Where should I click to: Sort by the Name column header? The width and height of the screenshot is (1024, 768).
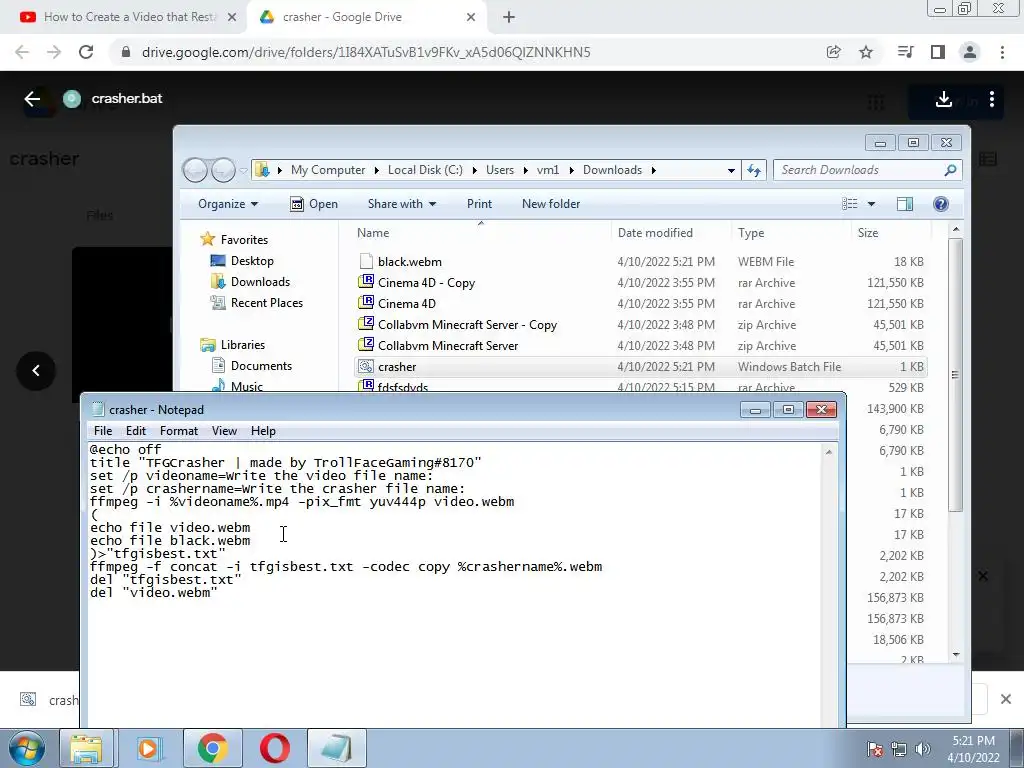[481, 232]
